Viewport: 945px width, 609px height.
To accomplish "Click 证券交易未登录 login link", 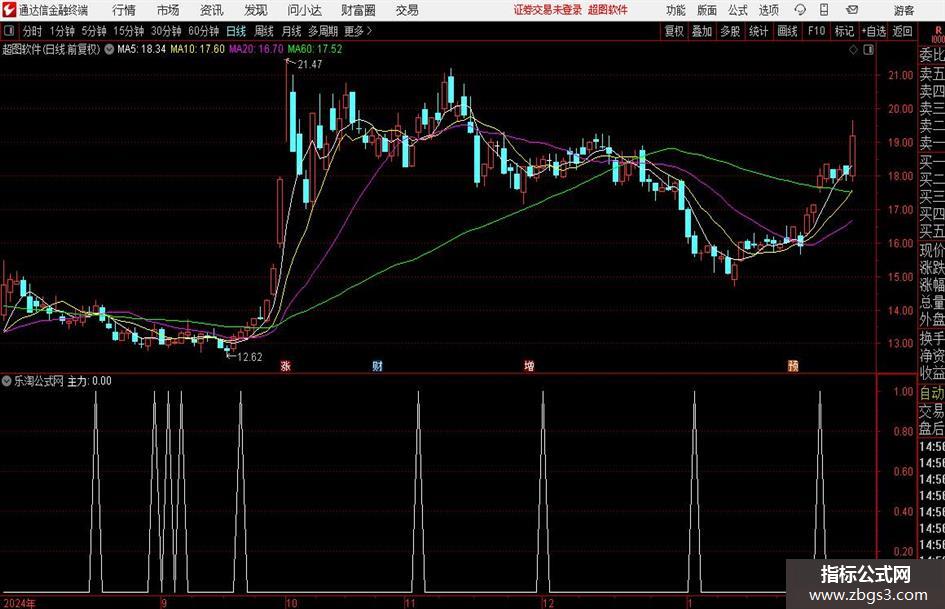I will point(548,10).
